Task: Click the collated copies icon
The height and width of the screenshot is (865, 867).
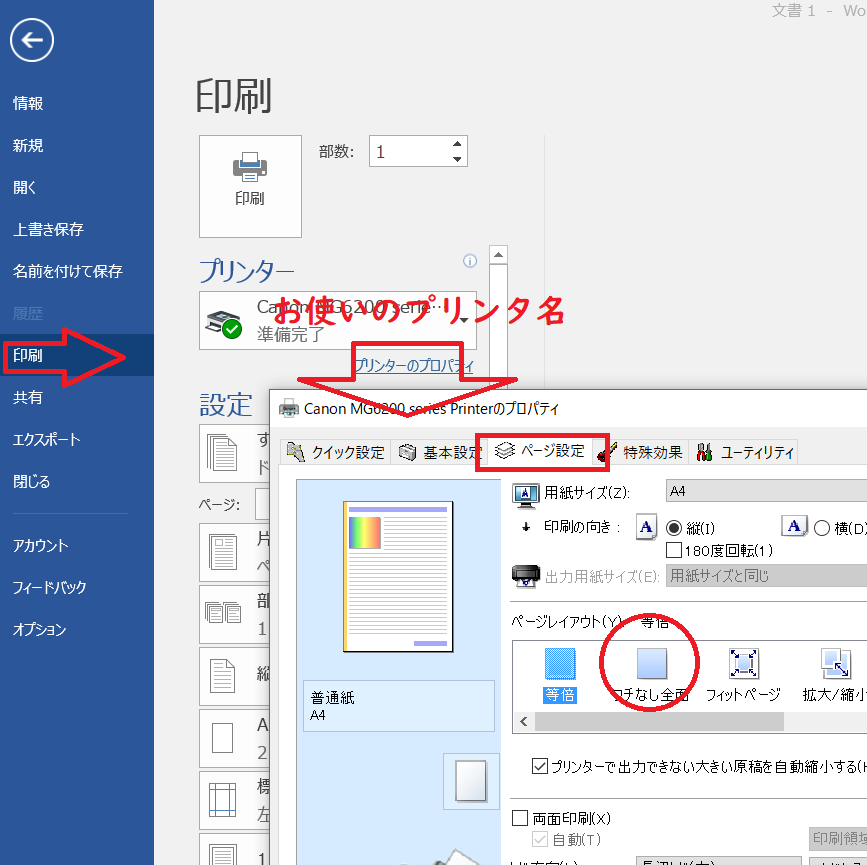Action: [223, 613]
